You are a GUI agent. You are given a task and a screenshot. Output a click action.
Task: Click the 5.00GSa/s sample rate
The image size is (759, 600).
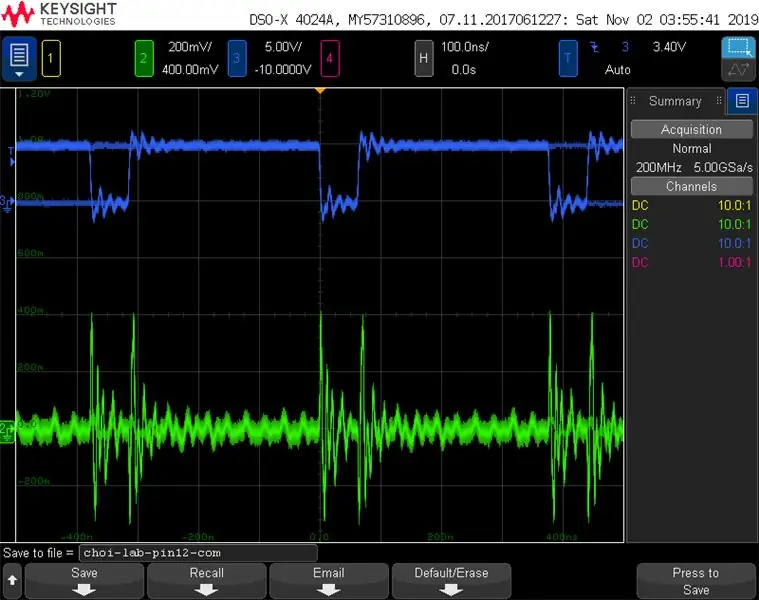(723, 167)
